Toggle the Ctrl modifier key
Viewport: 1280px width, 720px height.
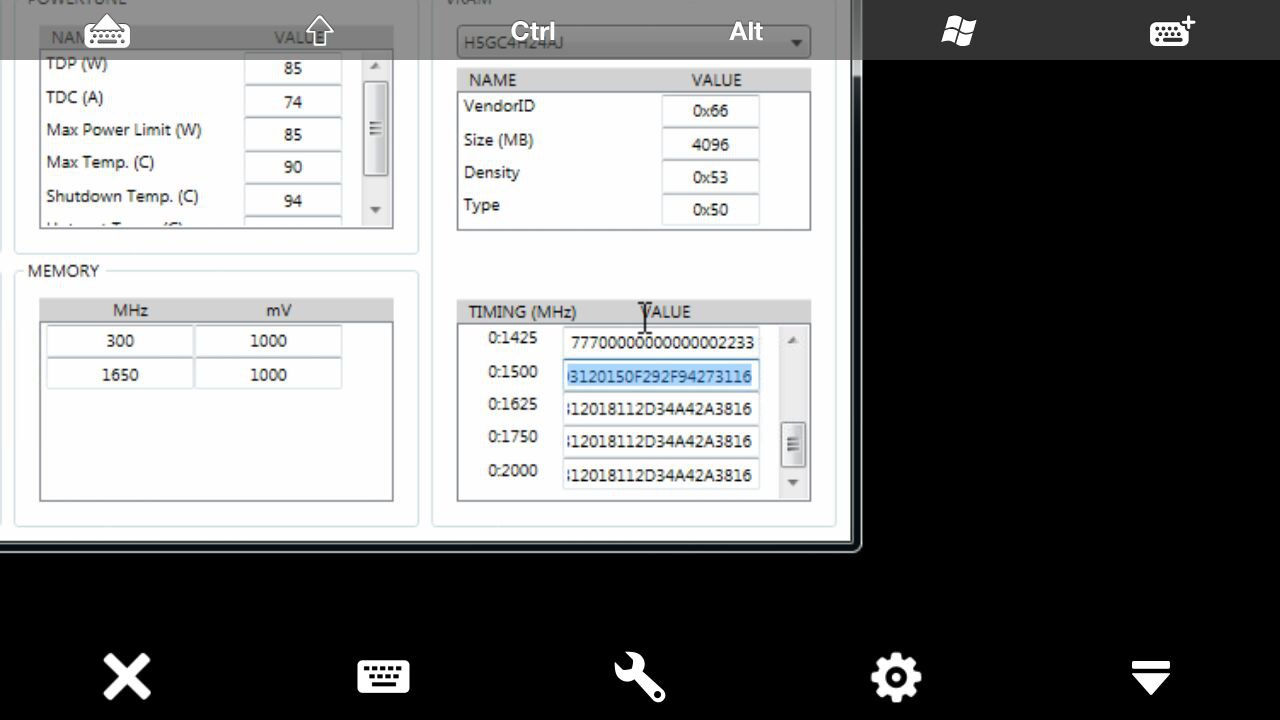tap(533, 31)
